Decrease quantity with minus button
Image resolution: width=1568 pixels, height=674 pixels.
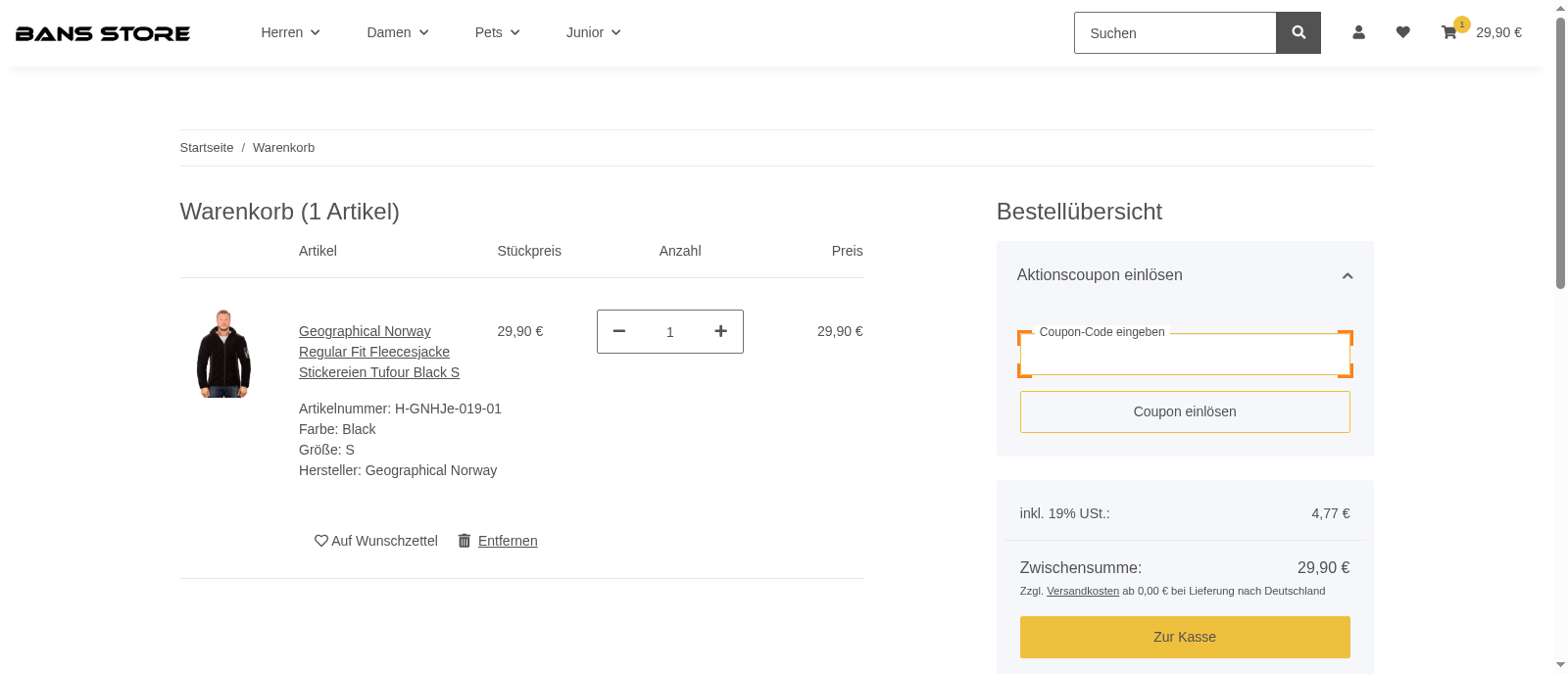(x=619, y=331)
